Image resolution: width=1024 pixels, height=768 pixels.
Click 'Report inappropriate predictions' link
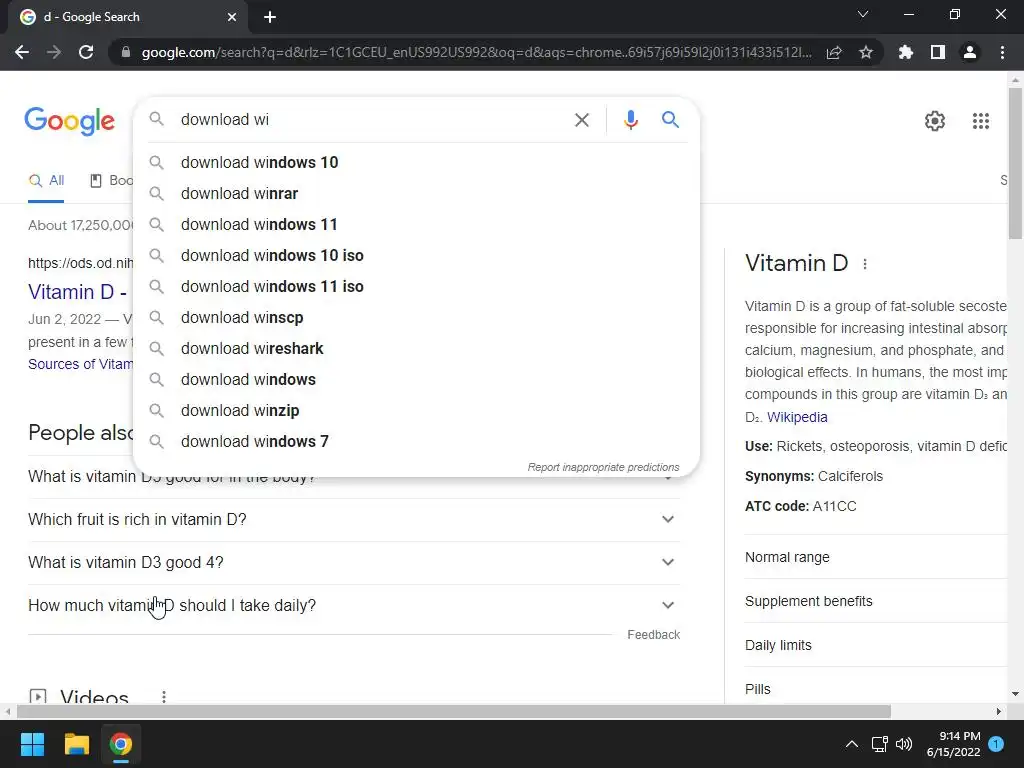pyautogui.click(x=603, y=467)
